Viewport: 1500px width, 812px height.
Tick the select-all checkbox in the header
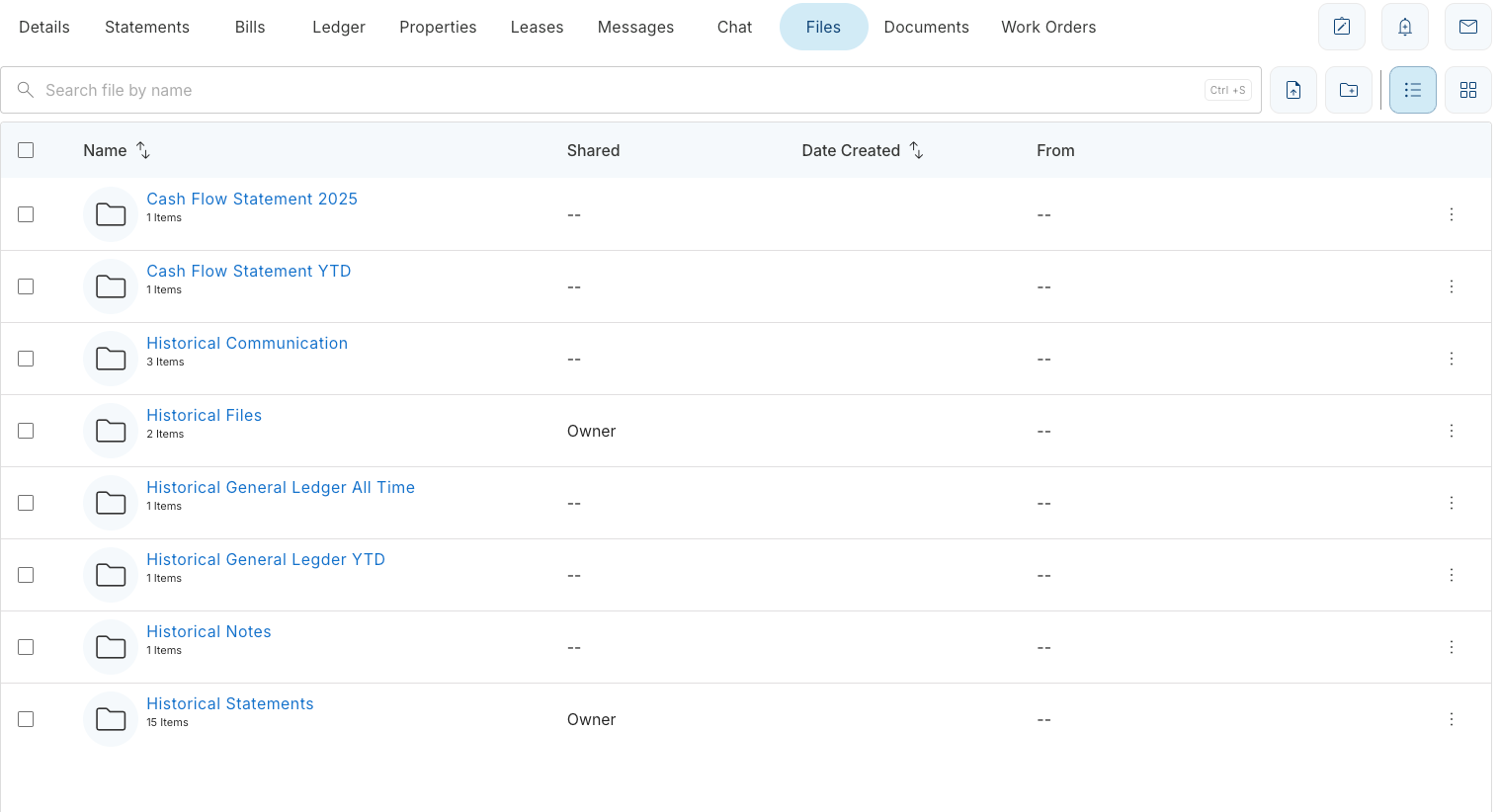click(26, 150)
